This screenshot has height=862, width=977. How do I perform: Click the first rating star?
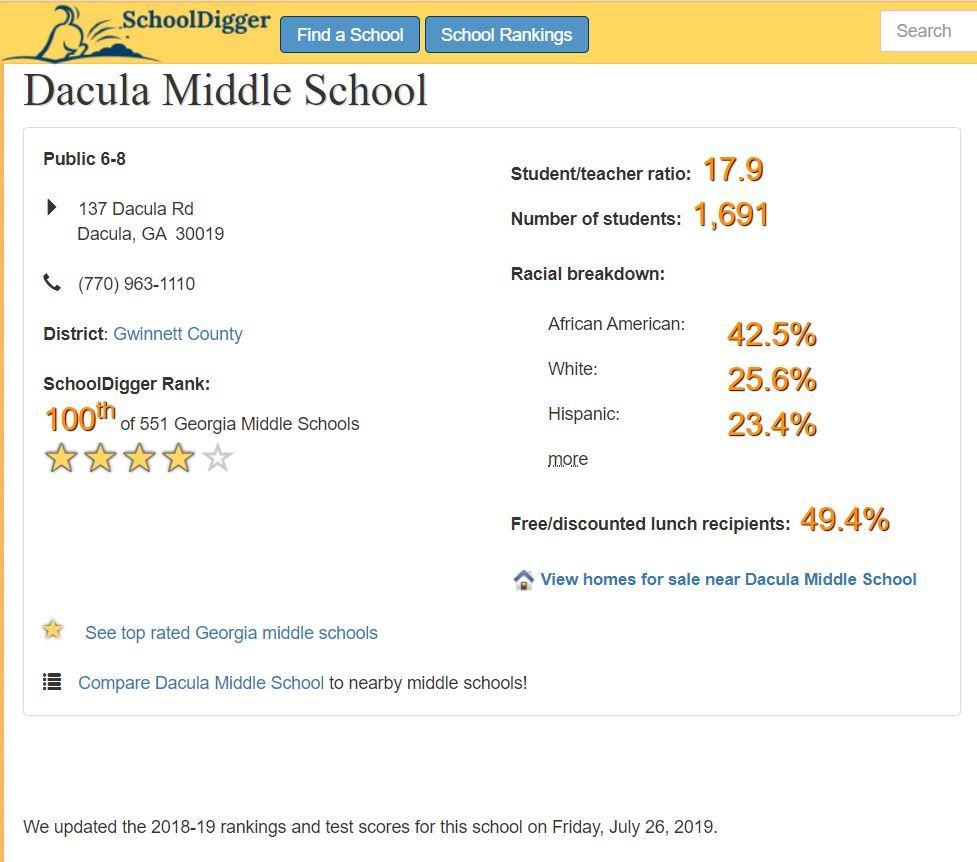coord(61,457)
